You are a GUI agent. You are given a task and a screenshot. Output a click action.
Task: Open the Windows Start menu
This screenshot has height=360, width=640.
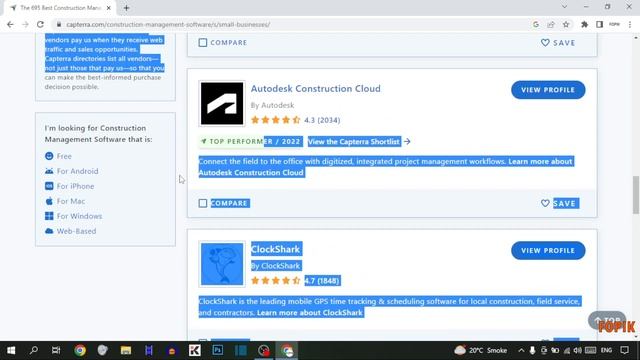[x=11, y=350]
